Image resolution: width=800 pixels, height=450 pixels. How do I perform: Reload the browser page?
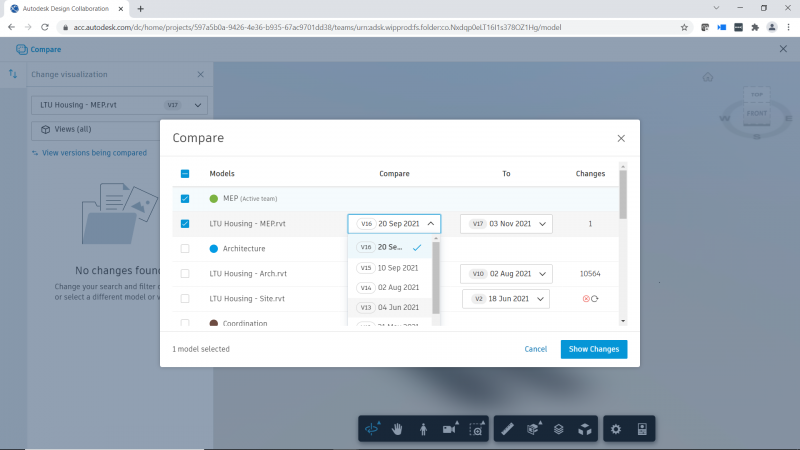(45, 28)
